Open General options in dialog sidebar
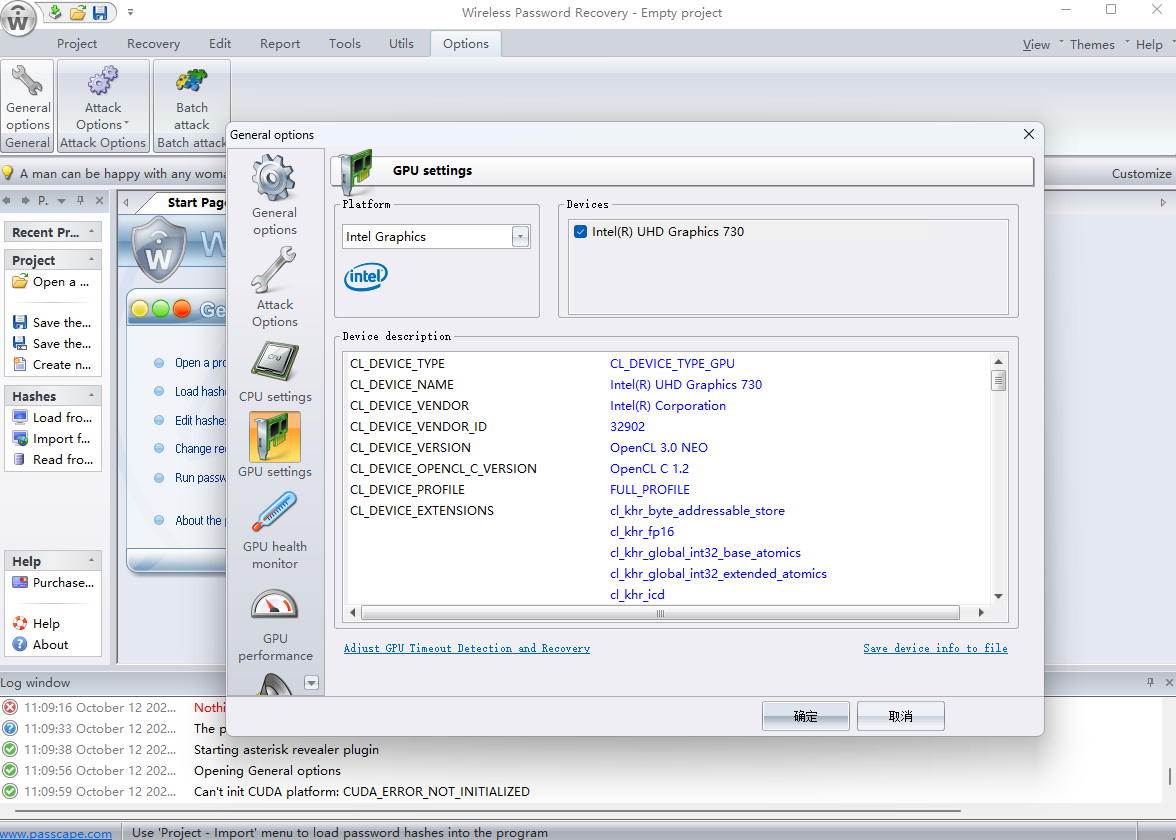1176x840 pixels. tap(274, 196)
